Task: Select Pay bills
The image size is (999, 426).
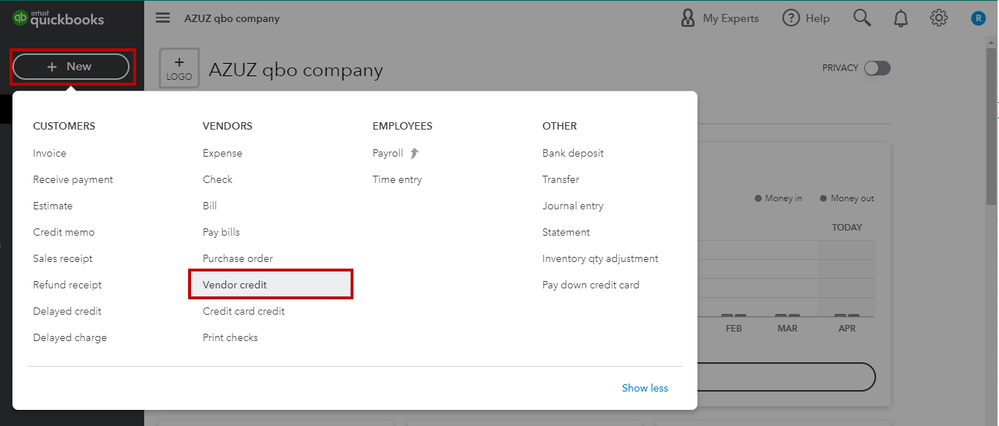Action: [221, 232]
